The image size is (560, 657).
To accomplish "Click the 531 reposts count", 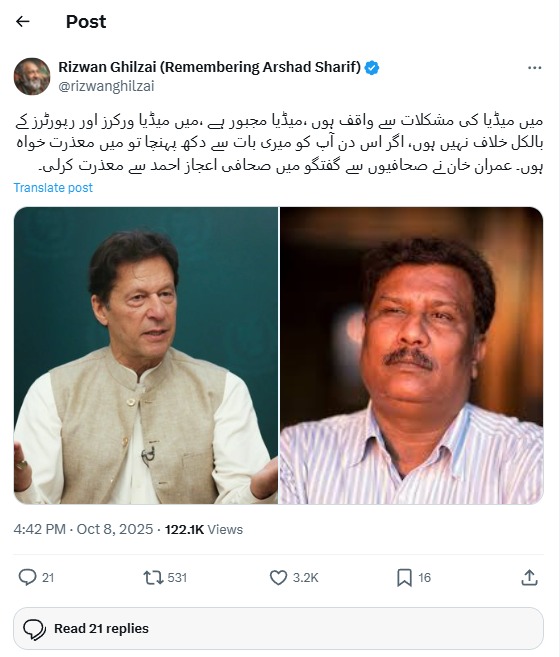I will (177, 577).
